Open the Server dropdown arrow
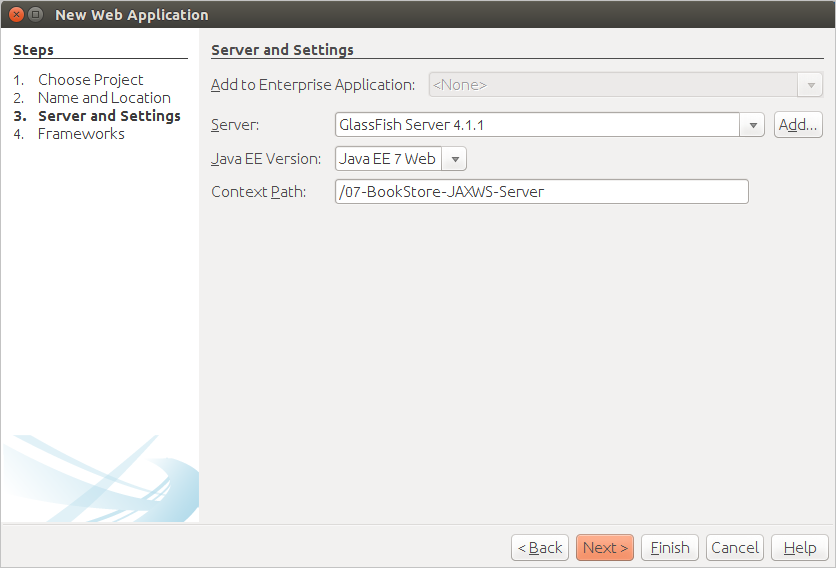This screenshot has width=836, height=568. tap(752, 125)
